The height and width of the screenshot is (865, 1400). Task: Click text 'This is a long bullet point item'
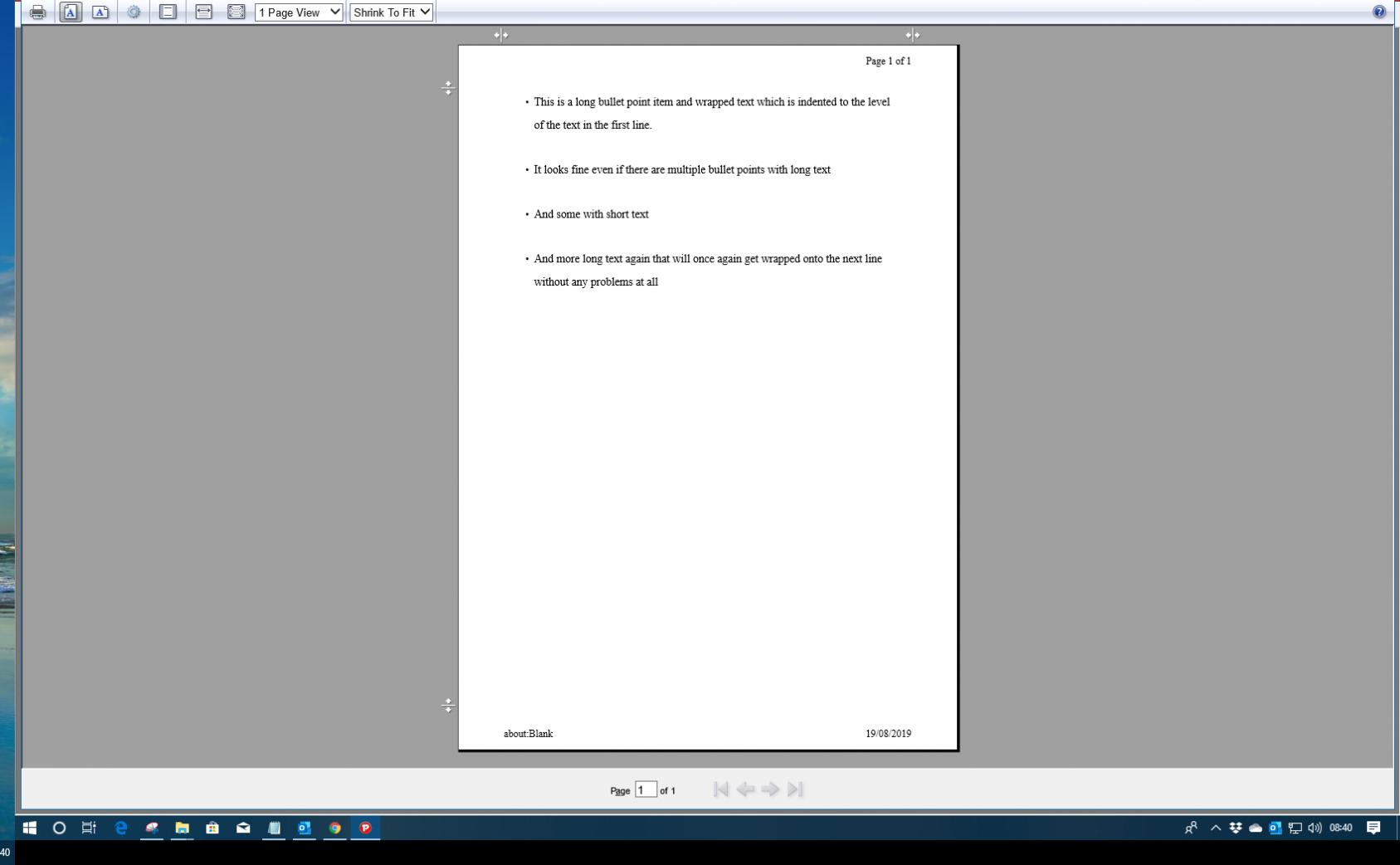pos(603,102)
